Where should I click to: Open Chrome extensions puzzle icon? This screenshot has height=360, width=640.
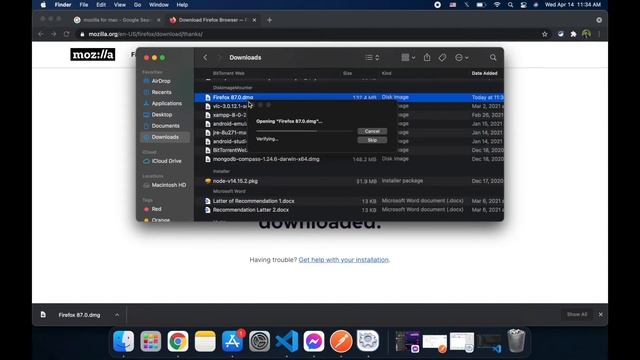(573, 34)
